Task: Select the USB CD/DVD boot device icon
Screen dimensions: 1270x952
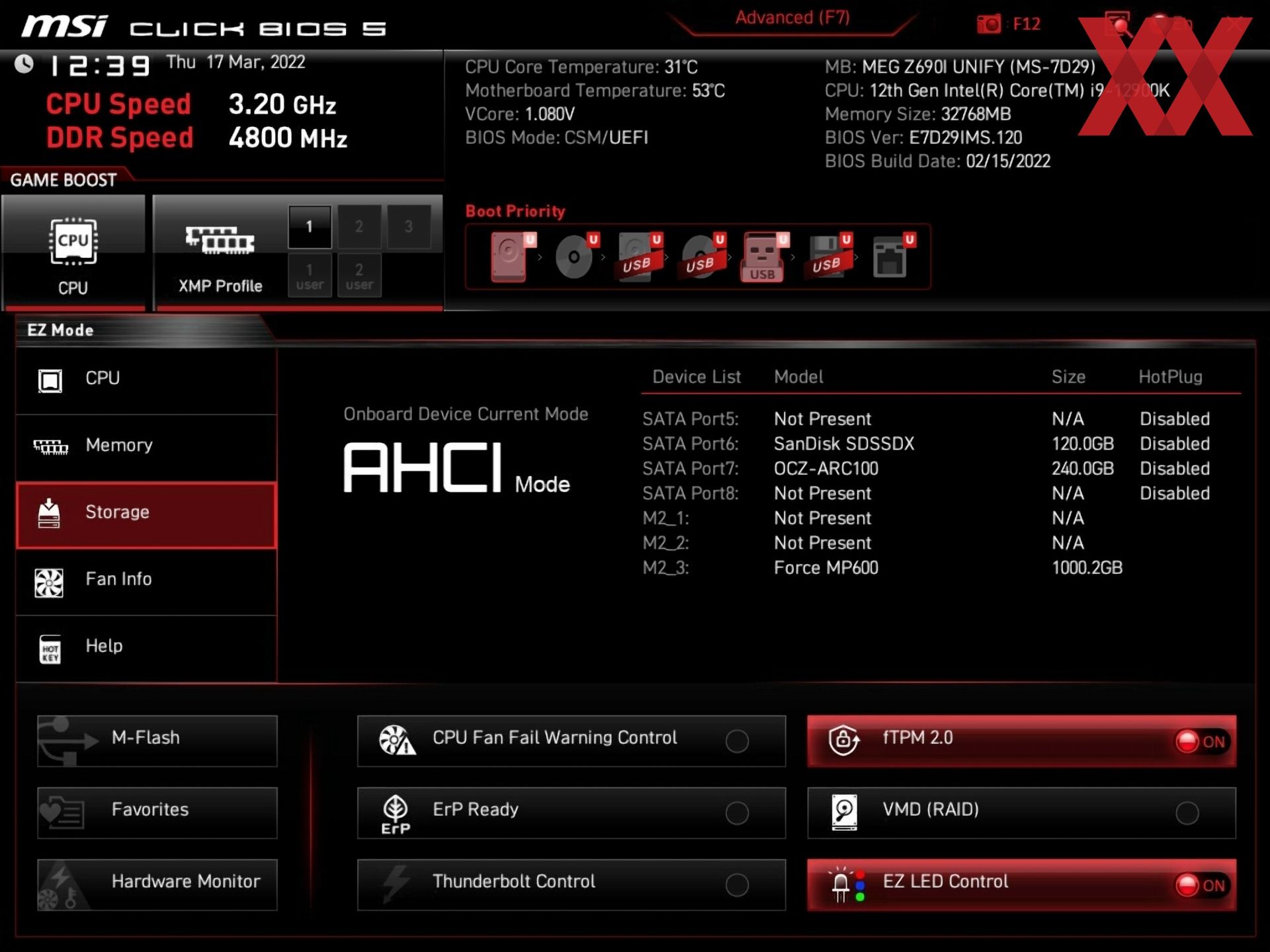Action: [703, 257]
